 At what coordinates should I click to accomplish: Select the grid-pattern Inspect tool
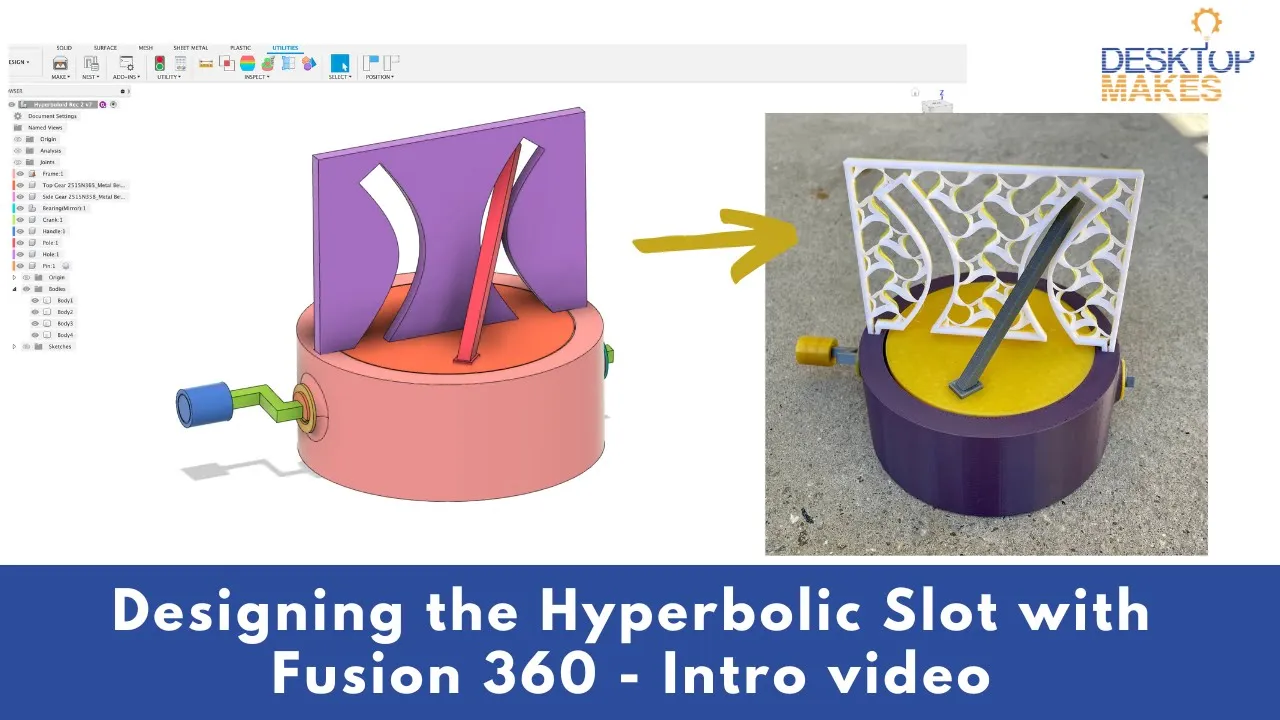coord(288,63)
